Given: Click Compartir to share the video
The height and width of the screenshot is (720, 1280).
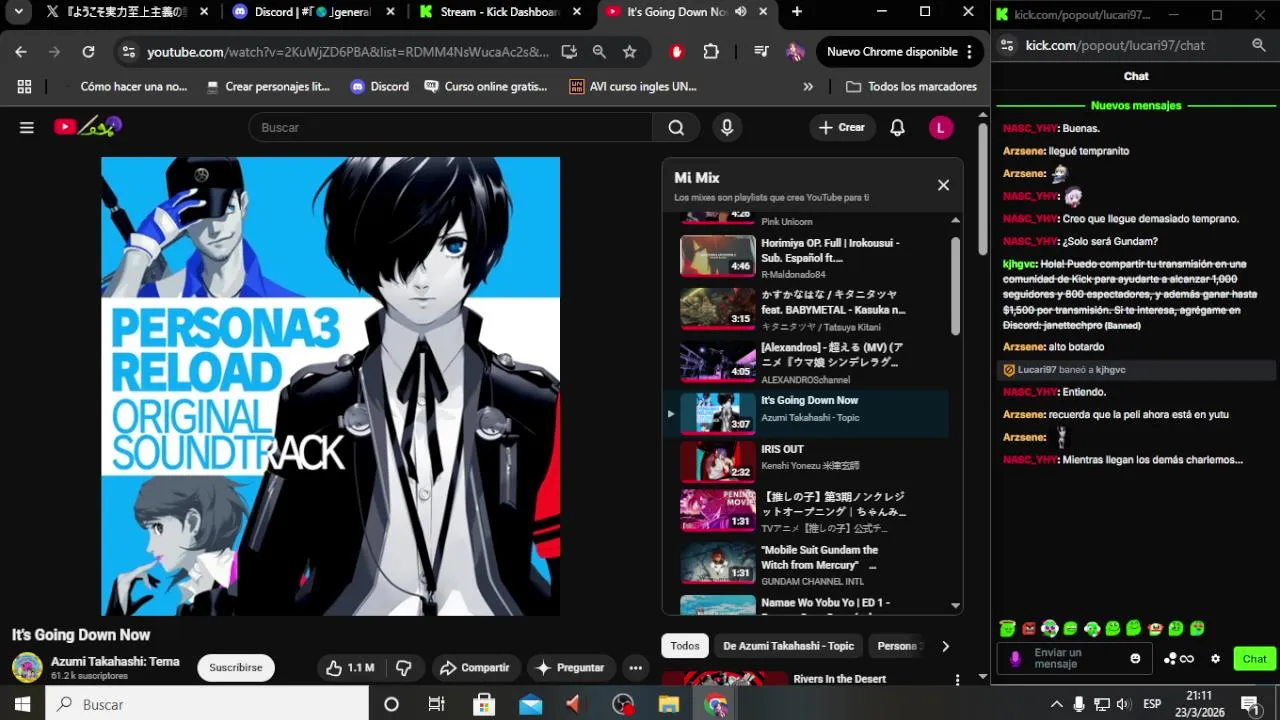Looking at the screenshot, I should 474,668.
